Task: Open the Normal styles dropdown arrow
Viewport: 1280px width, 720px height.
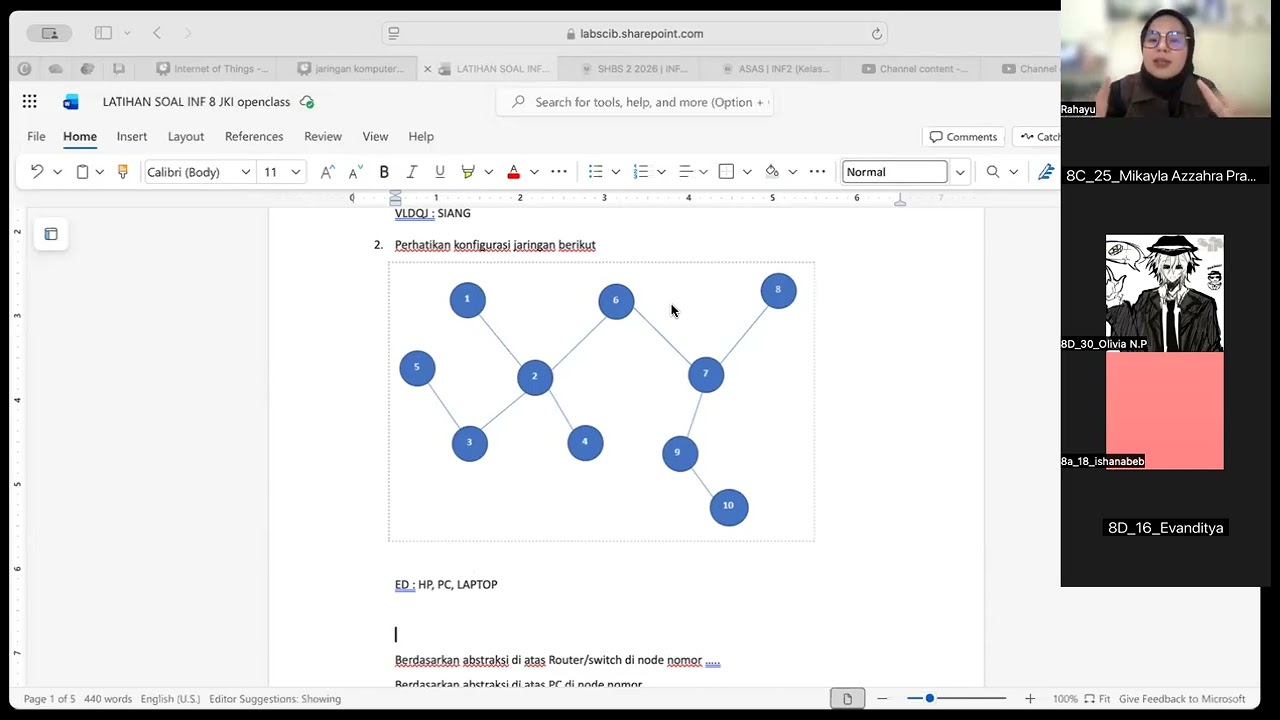Action: click(960, 172)
